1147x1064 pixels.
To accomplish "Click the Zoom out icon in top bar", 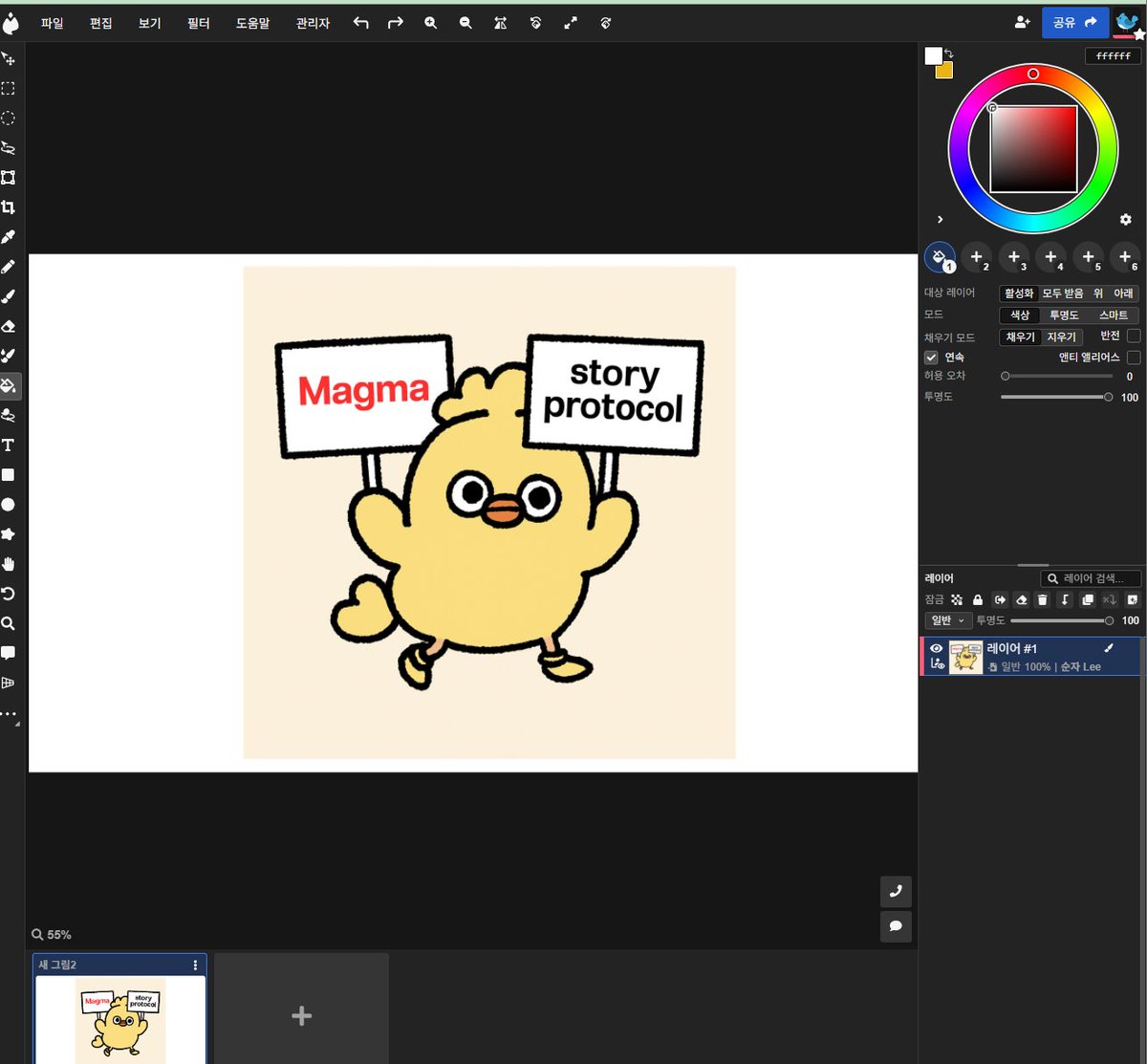I will pyautogui.click(x=465, y=23).
